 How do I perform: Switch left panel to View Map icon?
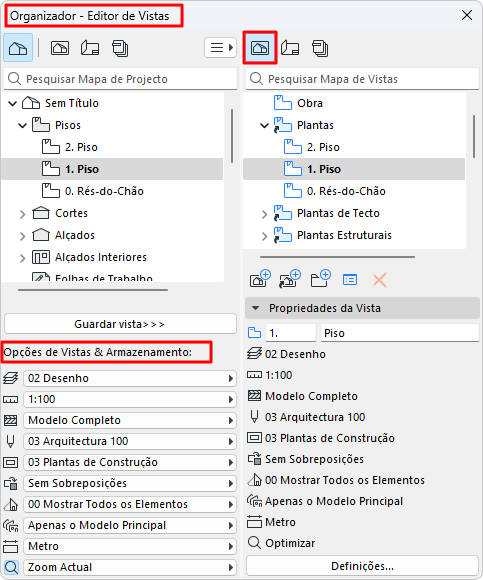pos(60,48)
